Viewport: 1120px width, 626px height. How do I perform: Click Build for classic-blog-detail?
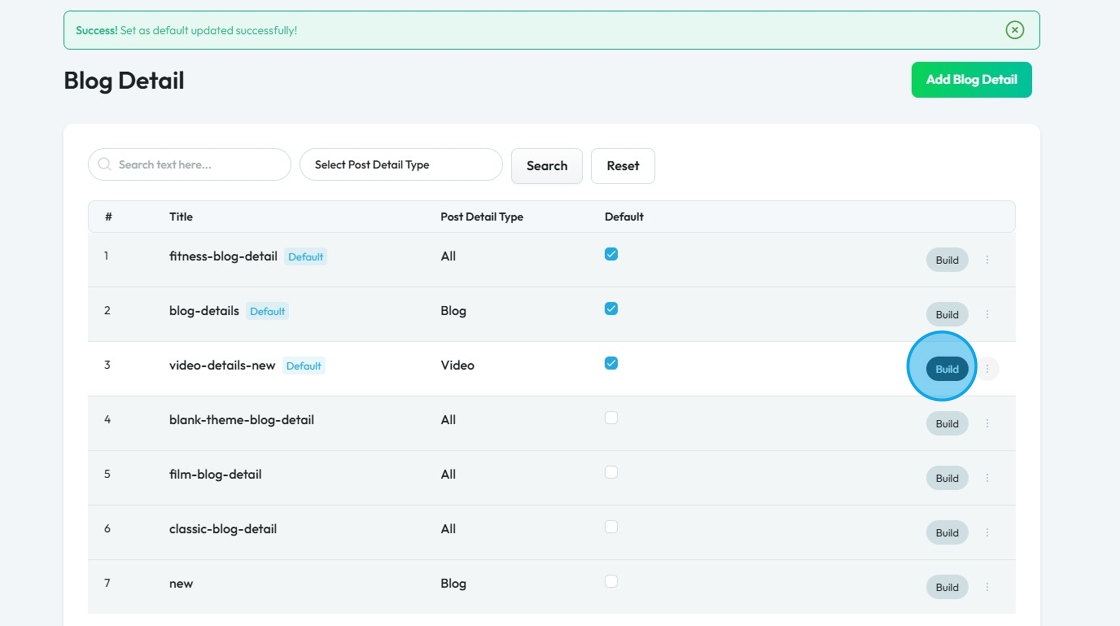pyautogui.click(x=947, y=533)
